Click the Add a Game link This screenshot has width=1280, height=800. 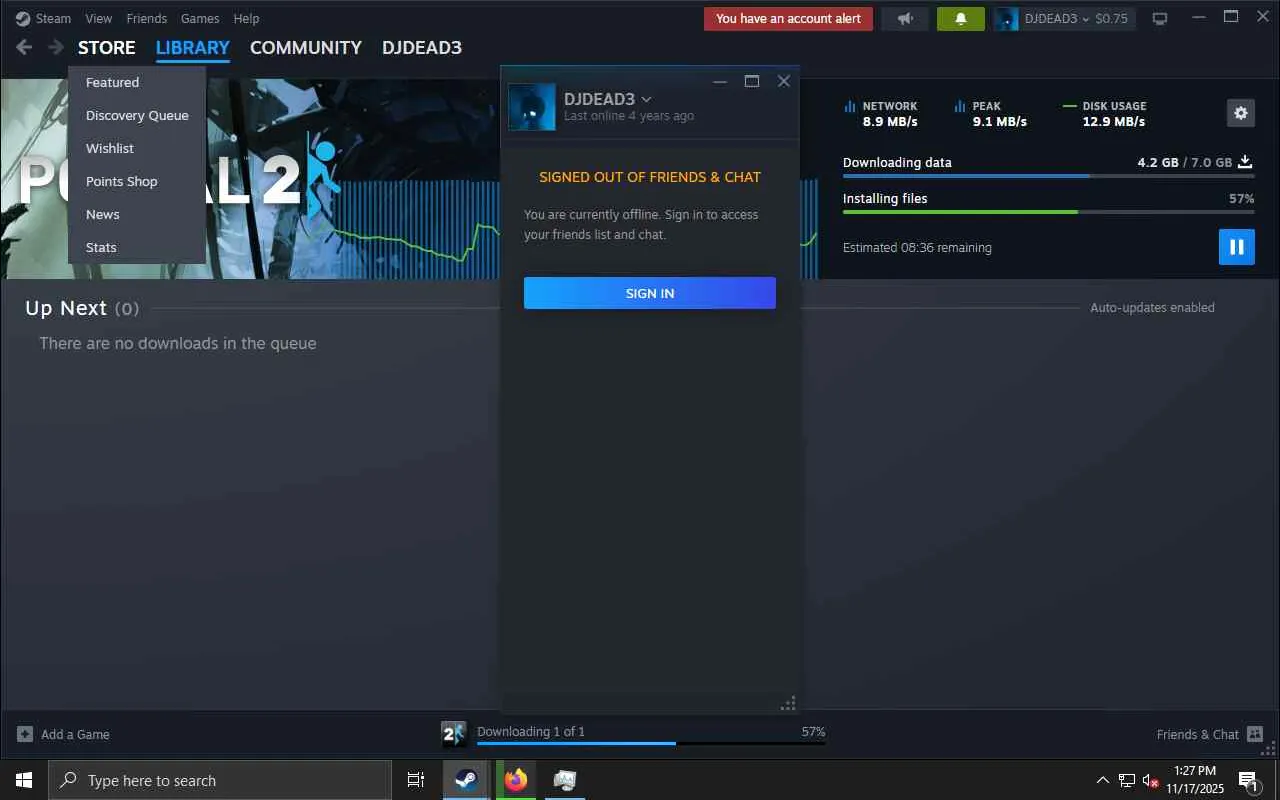tap(75, 734)
